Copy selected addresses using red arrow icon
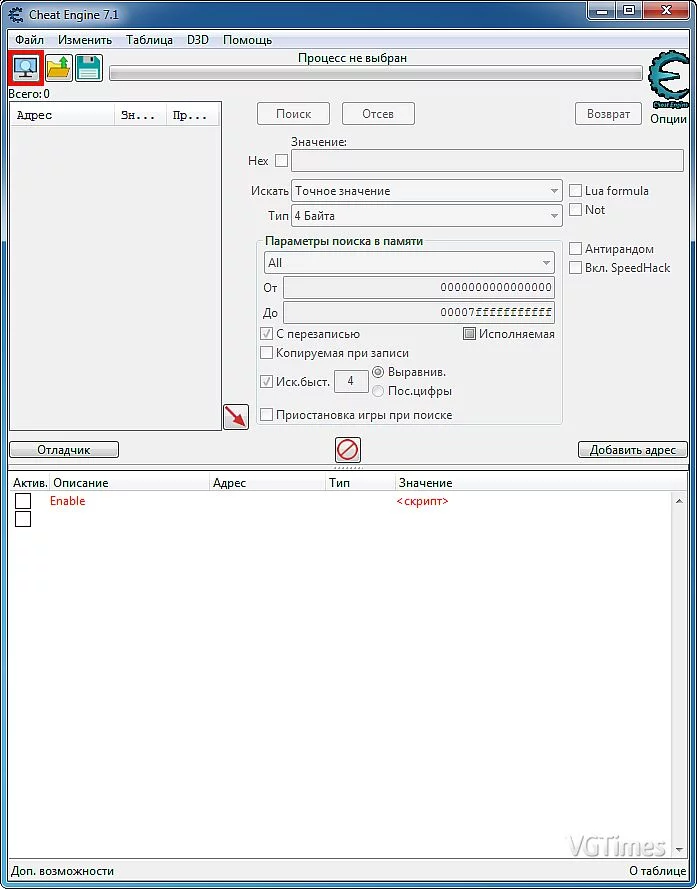Image resolution: width=697 pixels, height=889 pixels. point(236,417)
